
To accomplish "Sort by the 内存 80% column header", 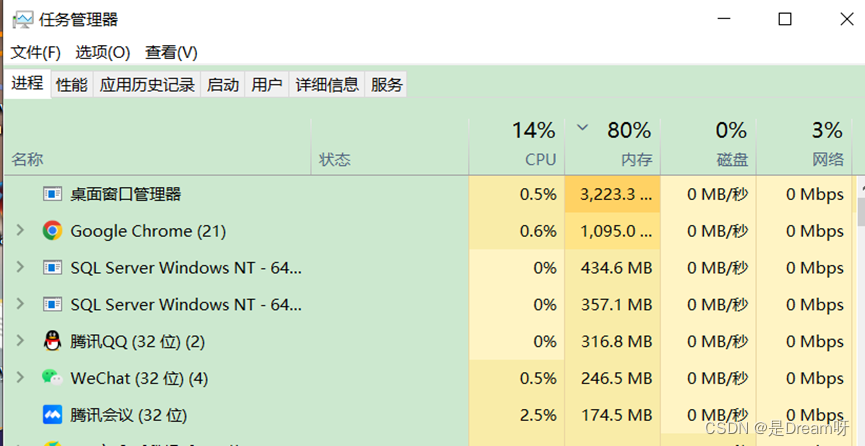I will 612,147.
